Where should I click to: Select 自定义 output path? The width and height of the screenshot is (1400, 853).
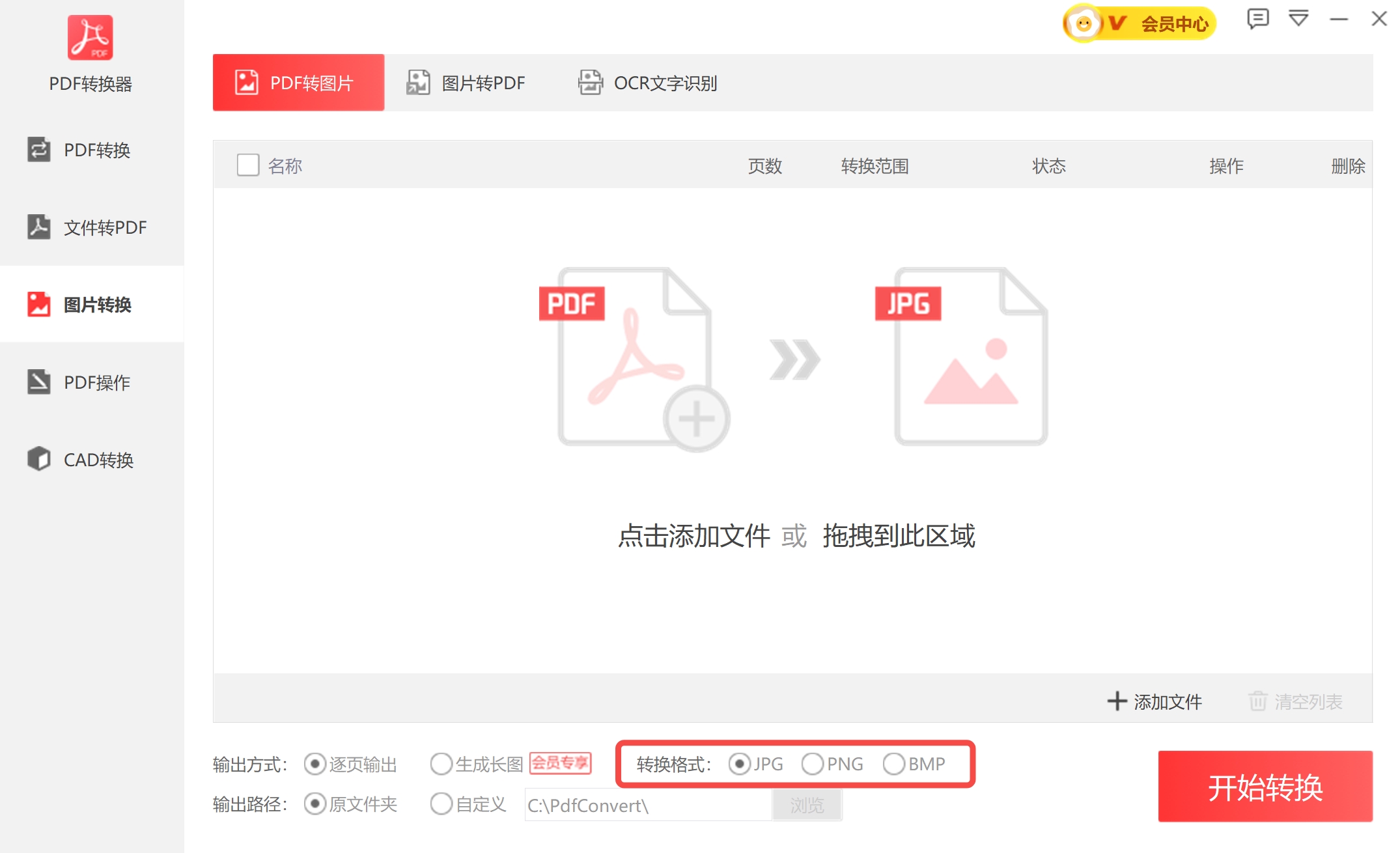[x=468, y=804]
